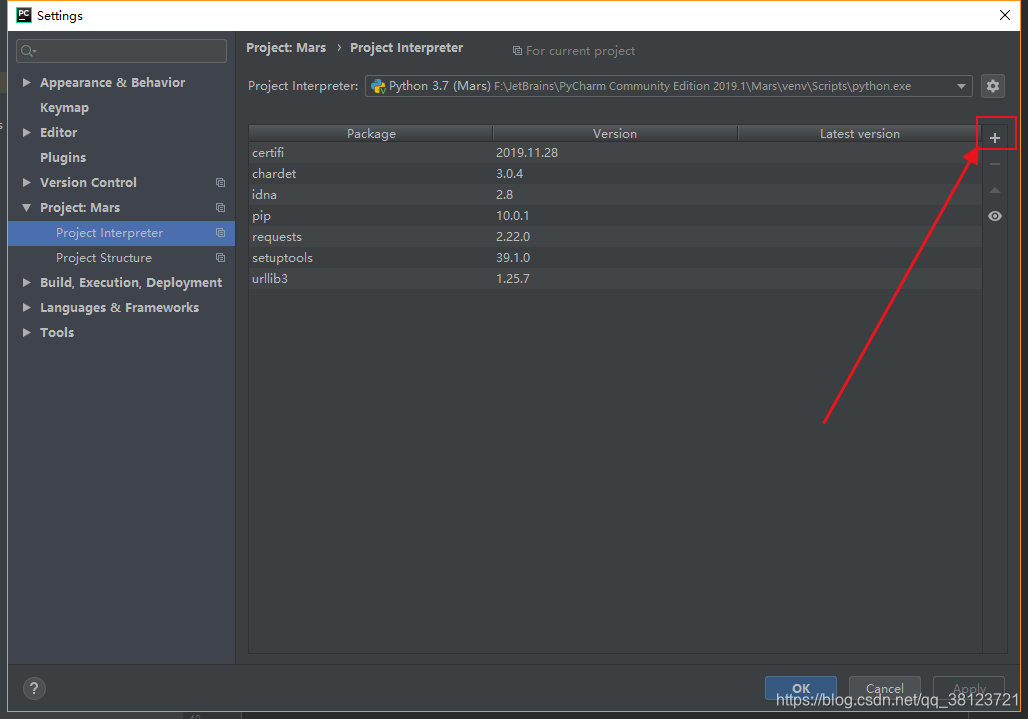Expand Build, Execution, Deployment arrow
1028x719 pixels.
pos(26,282)
